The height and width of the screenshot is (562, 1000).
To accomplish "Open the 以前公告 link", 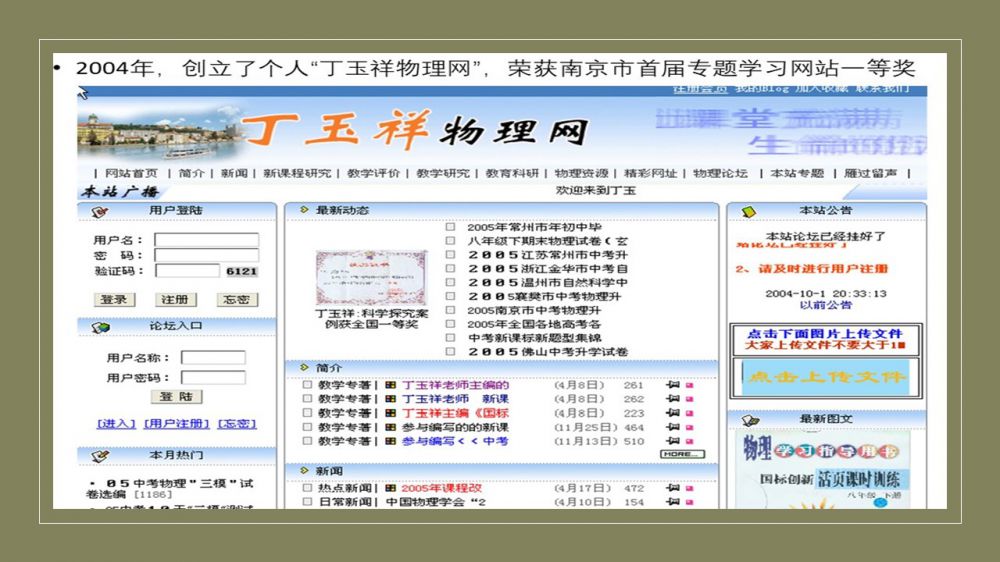I will [826, 305].
